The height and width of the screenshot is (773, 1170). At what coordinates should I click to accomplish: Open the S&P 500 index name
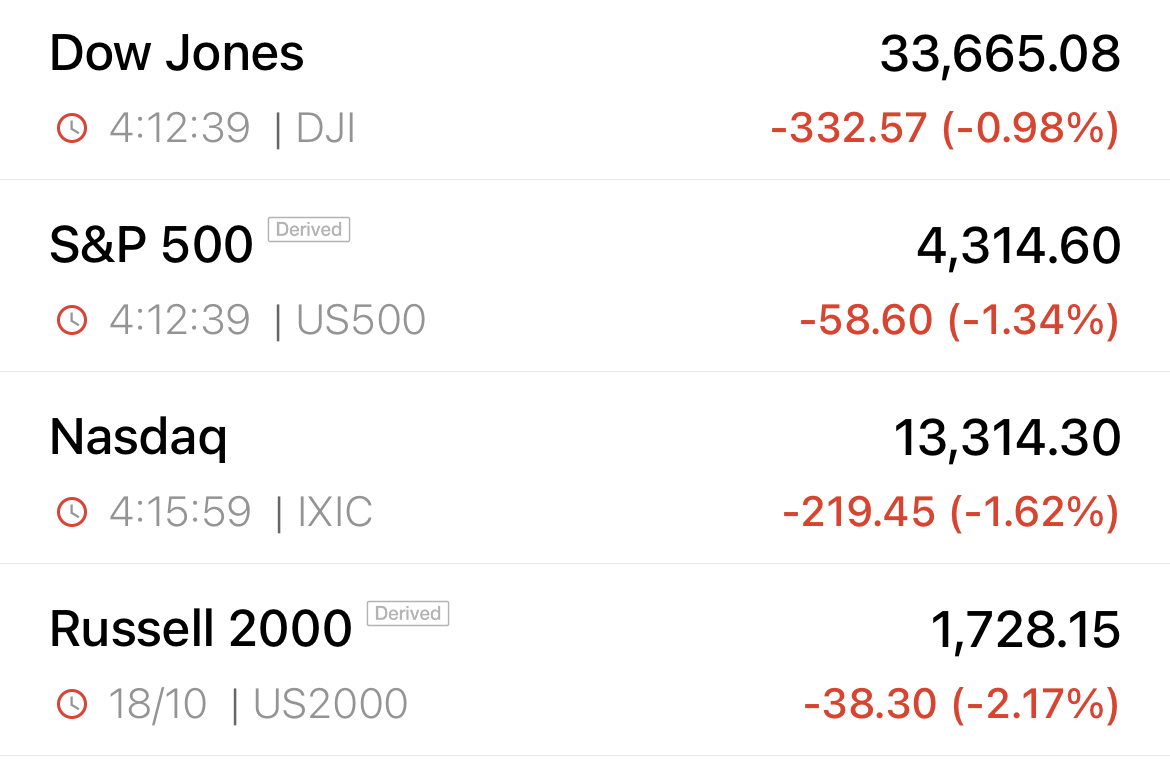151,245
